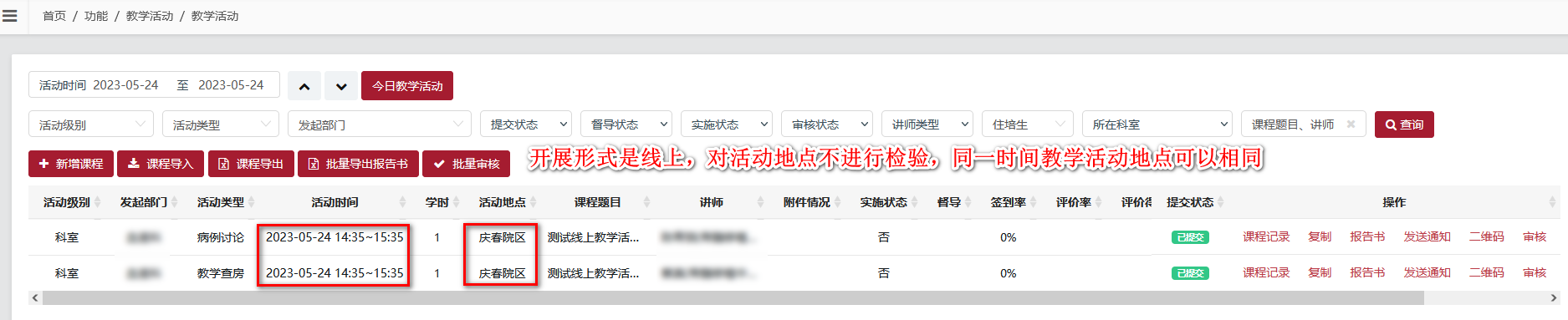
Task: Open 报告书 for 病例讨论 row
Action: pyautogui.click(x=1367, y=237)
